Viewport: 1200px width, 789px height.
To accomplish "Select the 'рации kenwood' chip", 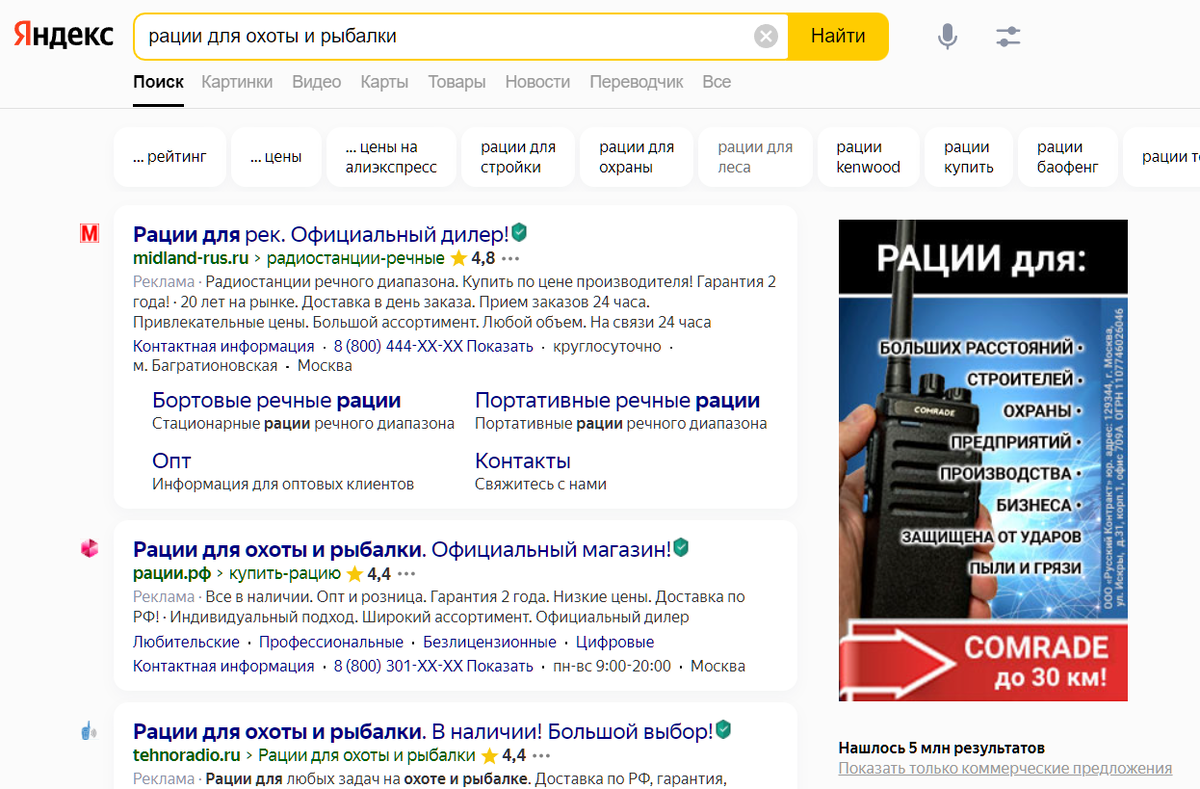I will point(868,157).
